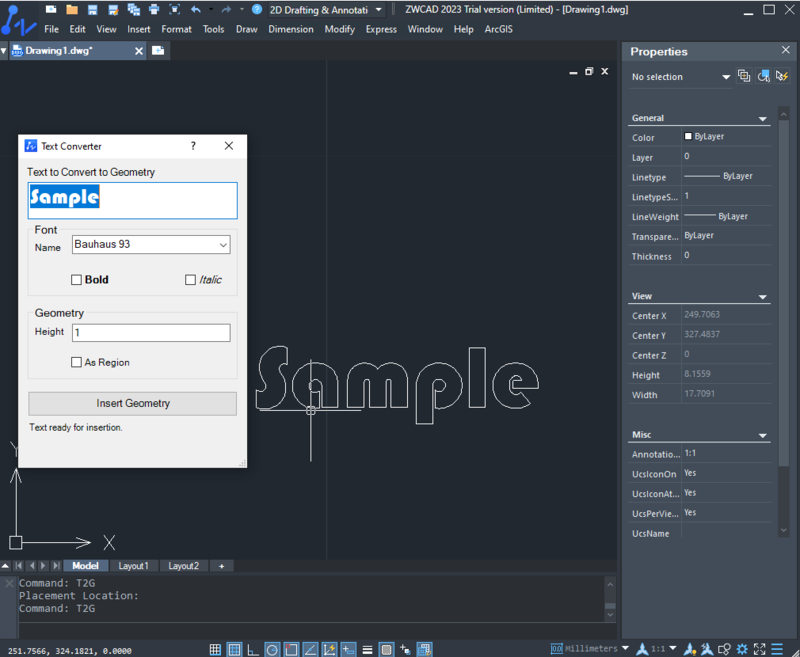Click the settings gear in status bar

coord(741,649)
